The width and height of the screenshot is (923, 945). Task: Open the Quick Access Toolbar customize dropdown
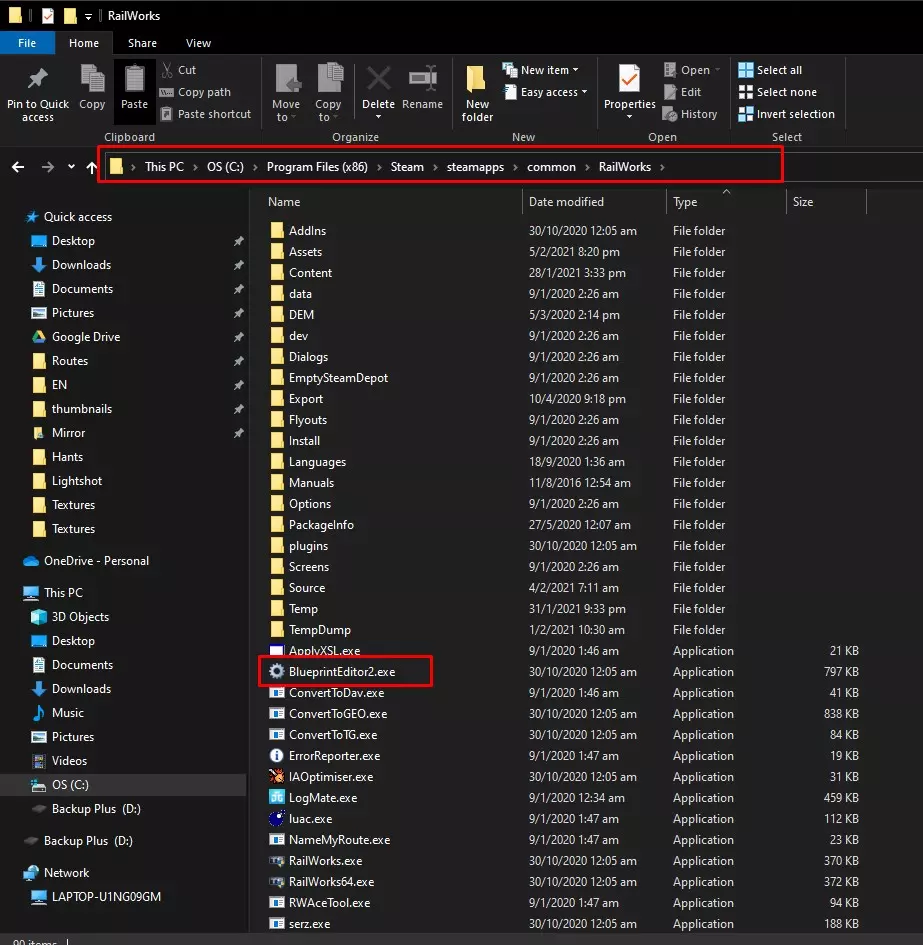[88, 17]
